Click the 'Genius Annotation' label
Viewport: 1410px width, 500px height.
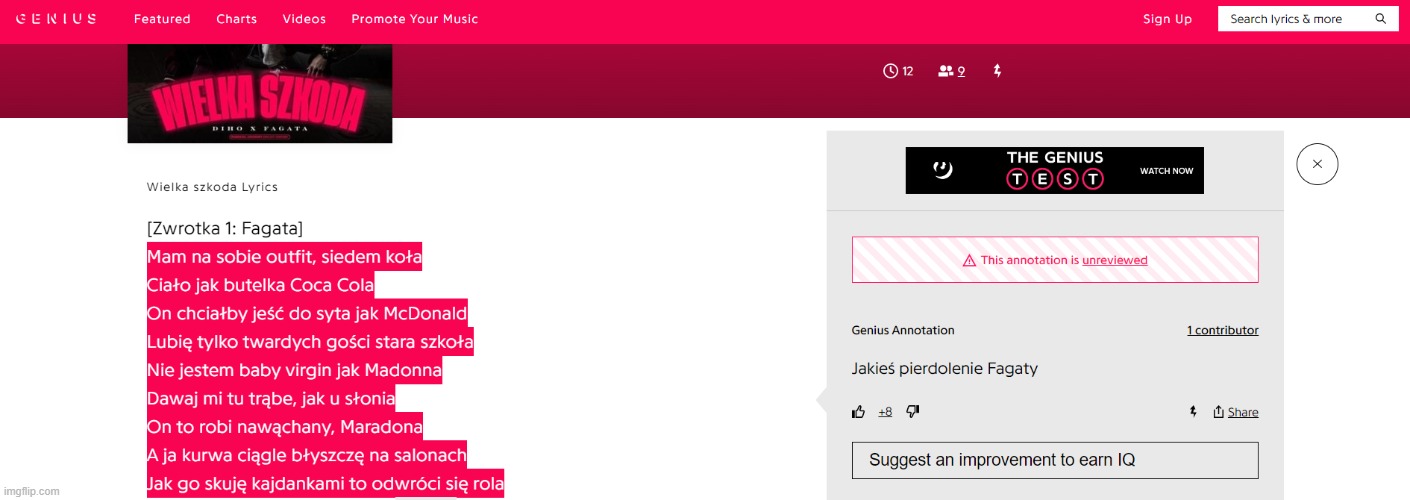pos(903,330)
